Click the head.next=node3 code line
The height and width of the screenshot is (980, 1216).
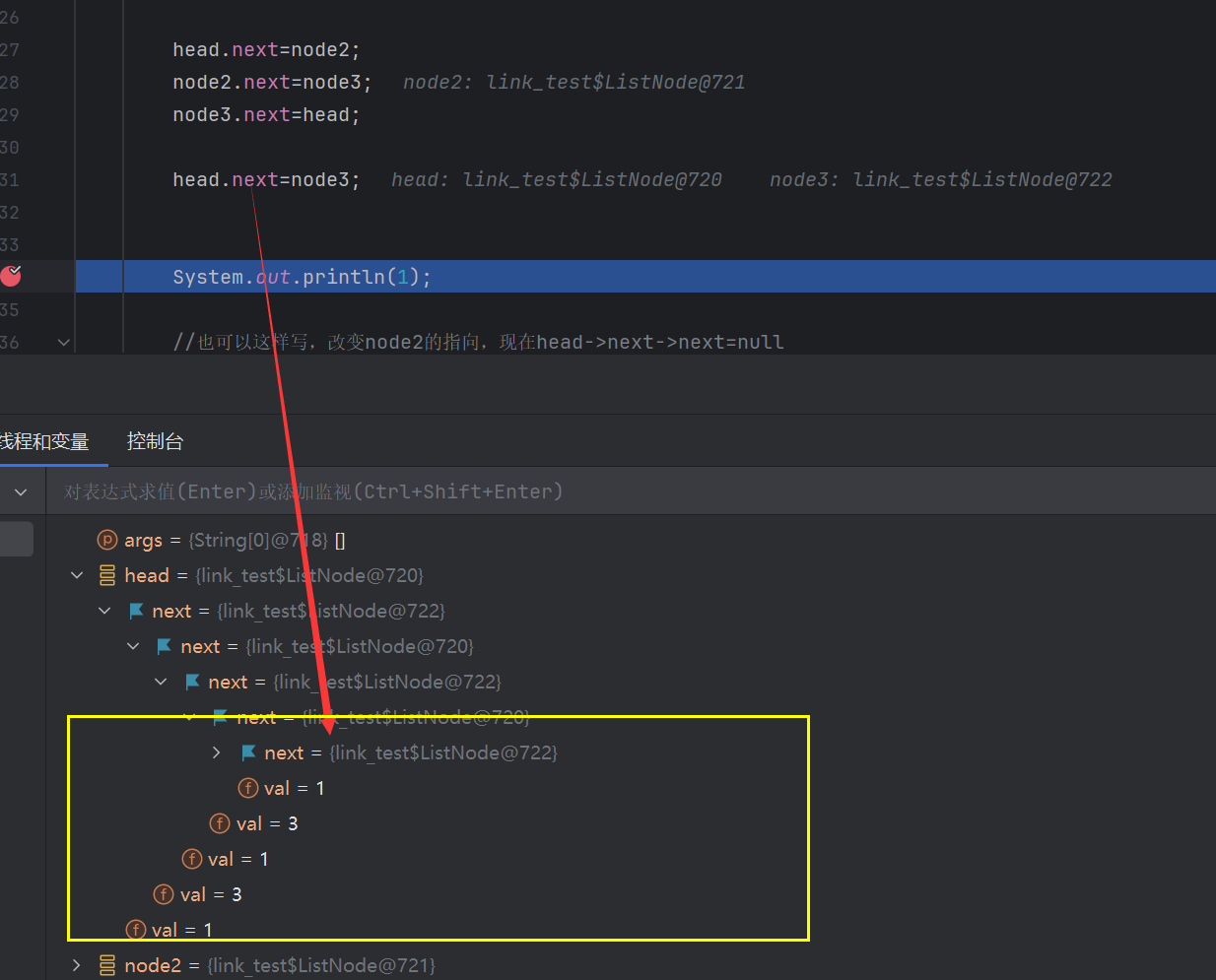pos(266,179)
